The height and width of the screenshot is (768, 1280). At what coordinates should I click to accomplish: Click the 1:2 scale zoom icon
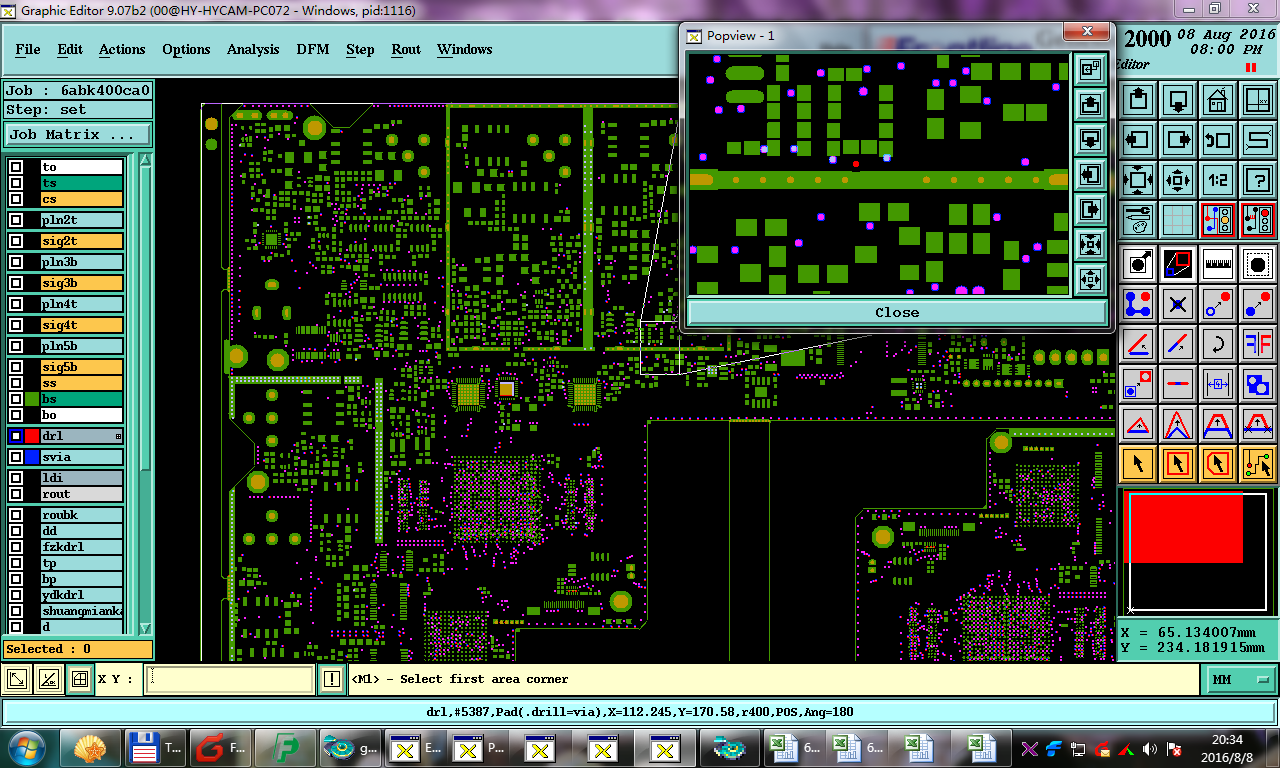[x=1217, y=181]
